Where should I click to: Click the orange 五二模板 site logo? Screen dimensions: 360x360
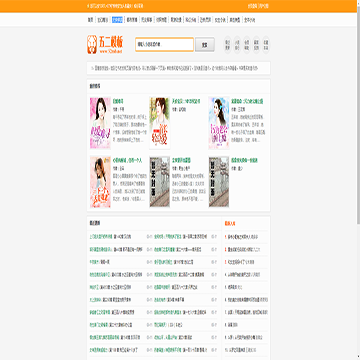(105, 45)
